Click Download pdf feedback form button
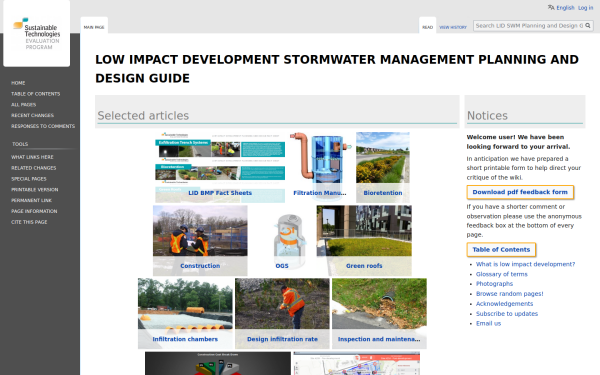The height and width of the screenshot is (375, 600). click(520, 192)
